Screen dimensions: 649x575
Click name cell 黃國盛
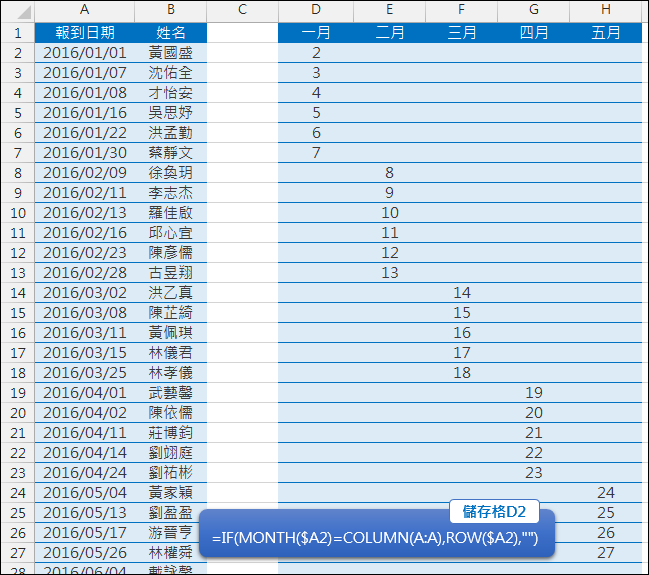(171, 53)
